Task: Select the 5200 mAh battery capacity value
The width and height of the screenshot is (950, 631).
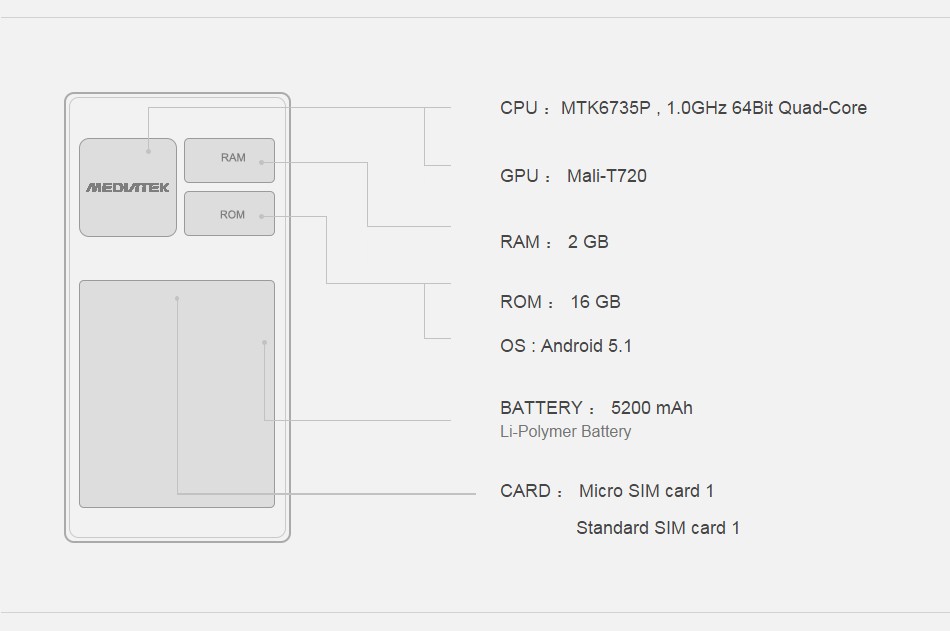Action: 651,408
